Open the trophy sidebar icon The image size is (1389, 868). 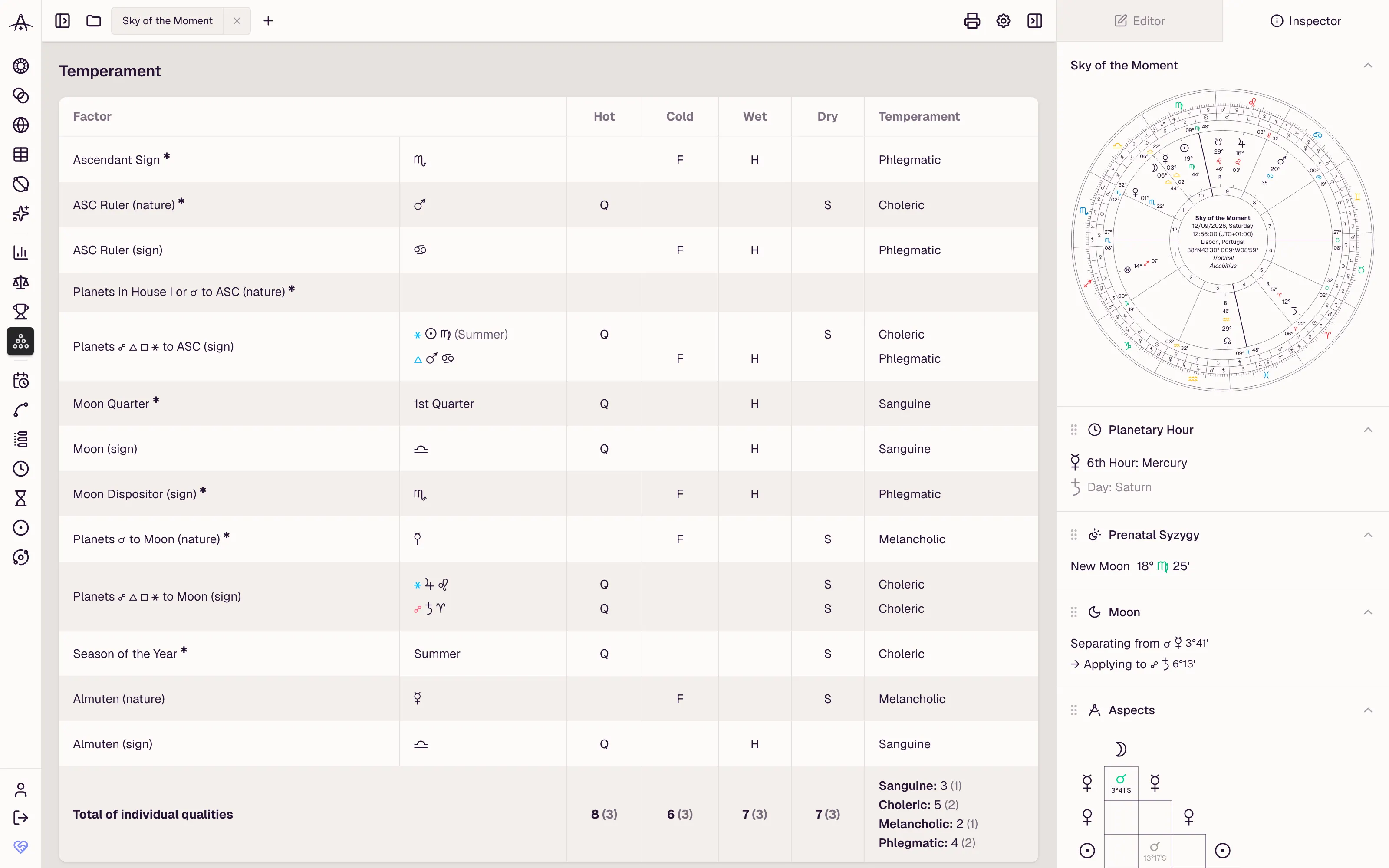coord(21,312)
